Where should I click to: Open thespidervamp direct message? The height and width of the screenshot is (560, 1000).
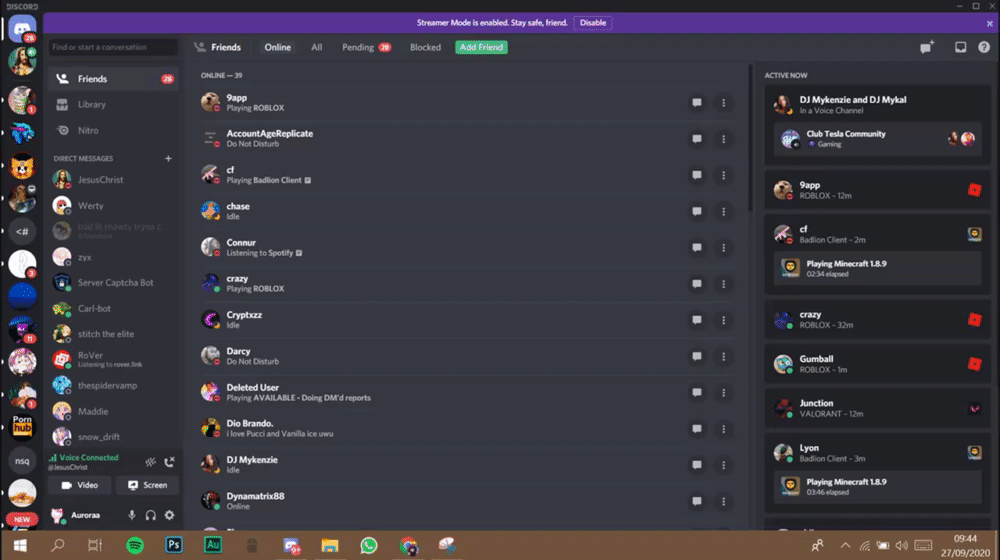pos(114,385)
